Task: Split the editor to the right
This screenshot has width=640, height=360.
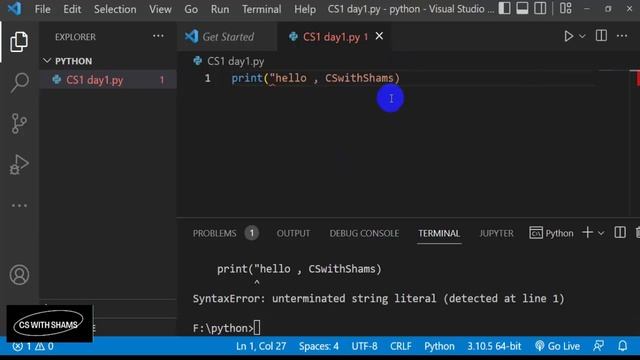Action: (601, 36)
